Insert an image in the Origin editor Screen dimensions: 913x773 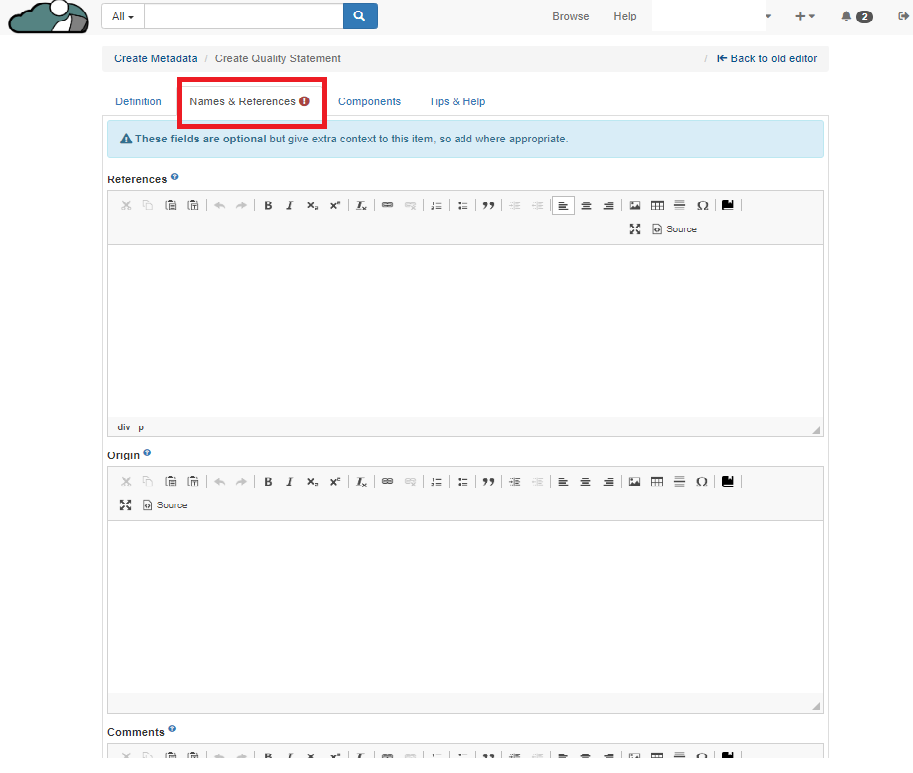click(x=635, y=482)
